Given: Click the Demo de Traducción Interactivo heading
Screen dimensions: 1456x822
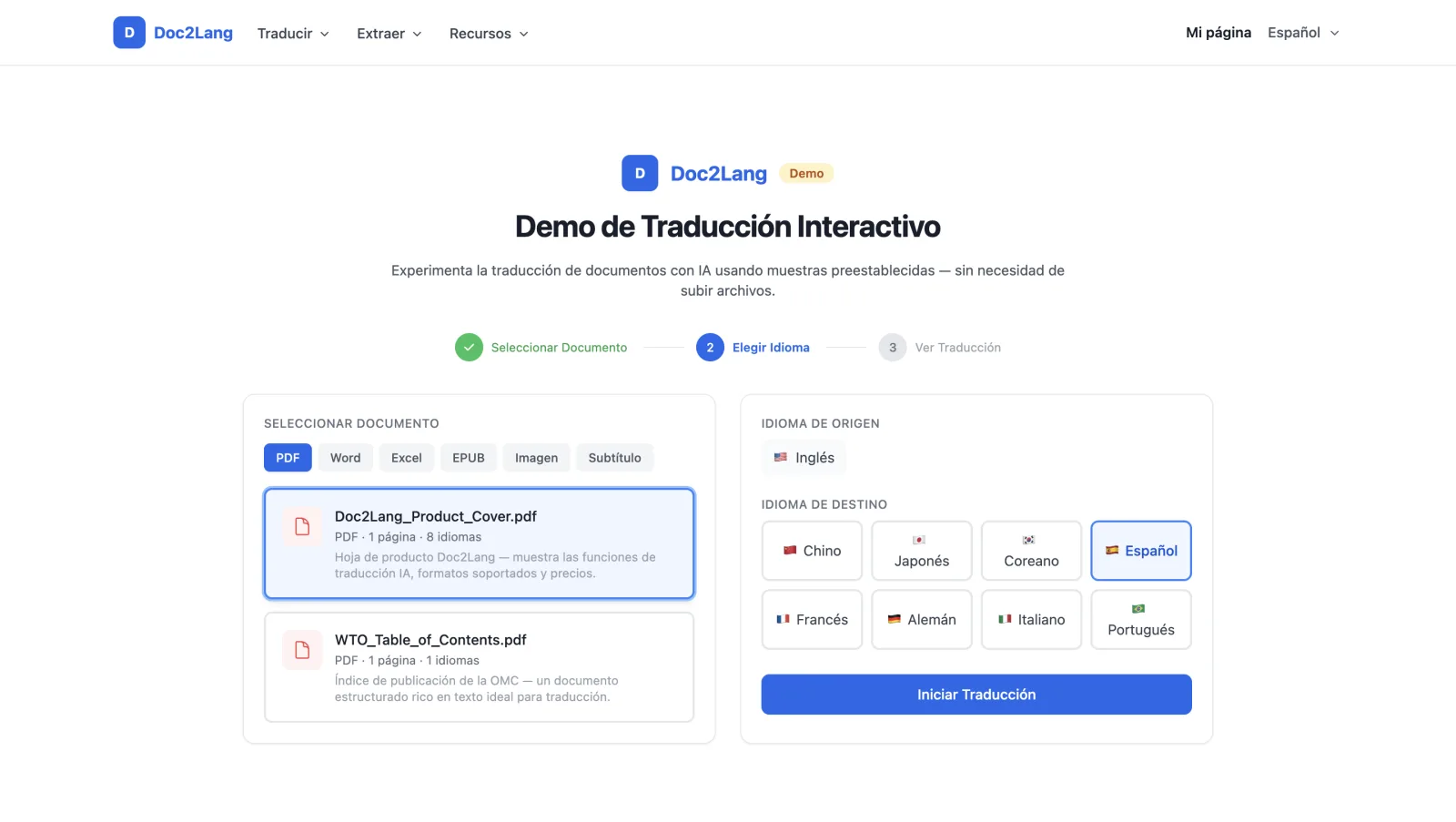Looking at the screenshot, I should (x=728, y=227).
